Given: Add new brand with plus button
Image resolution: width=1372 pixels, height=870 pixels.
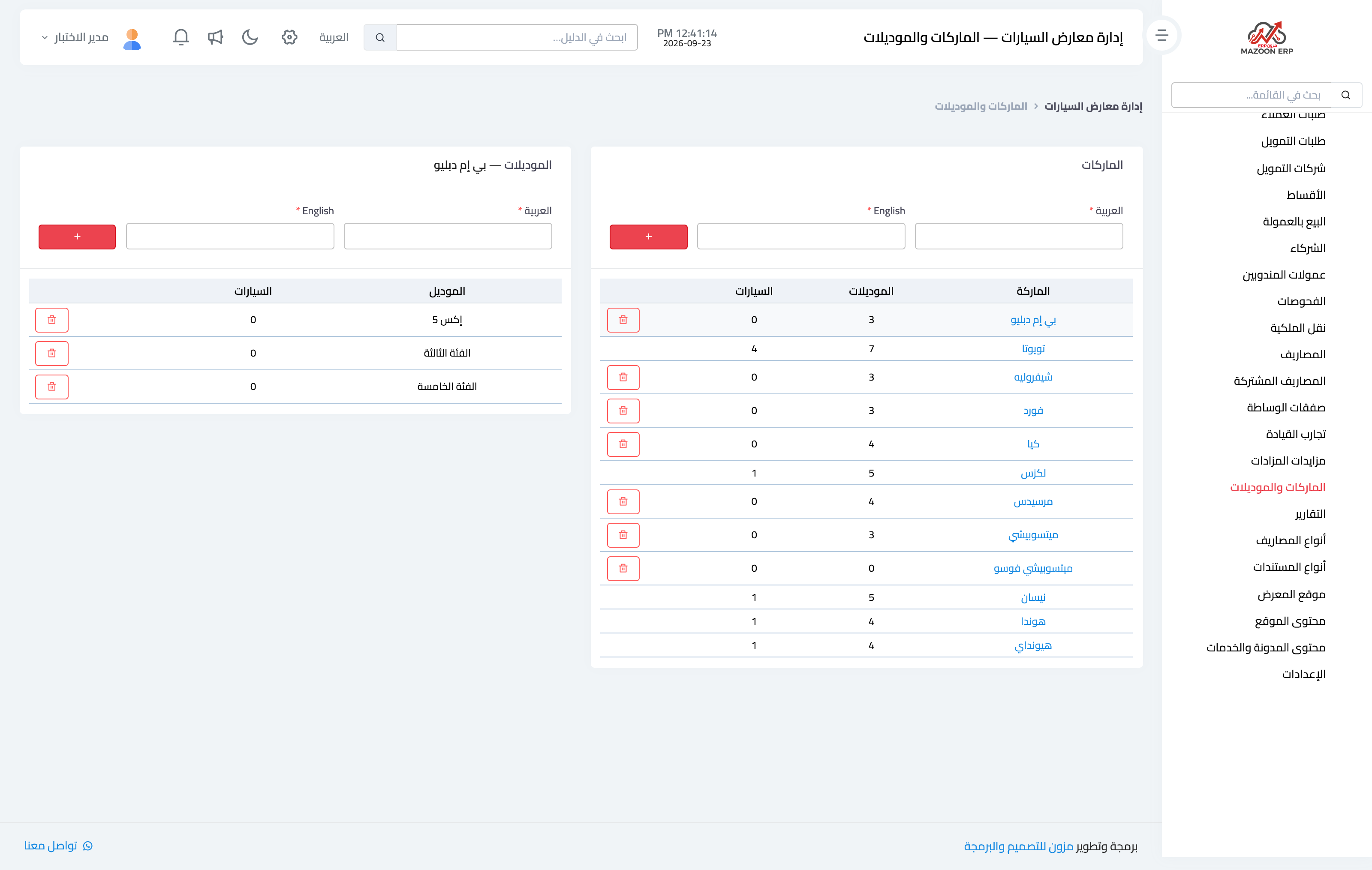Looking at the screenshot, I should tap(648, 236).
